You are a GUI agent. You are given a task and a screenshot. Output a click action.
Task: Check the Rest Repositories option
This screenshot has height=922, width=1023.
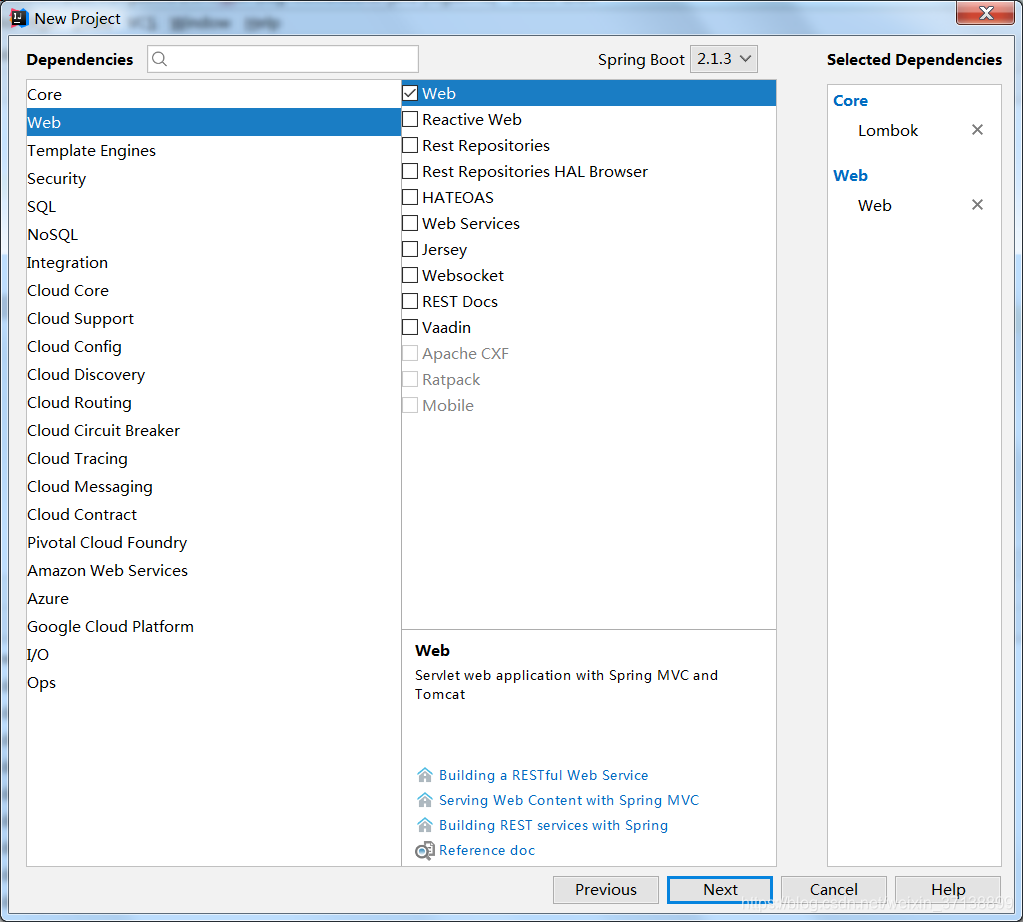point(410,146)
